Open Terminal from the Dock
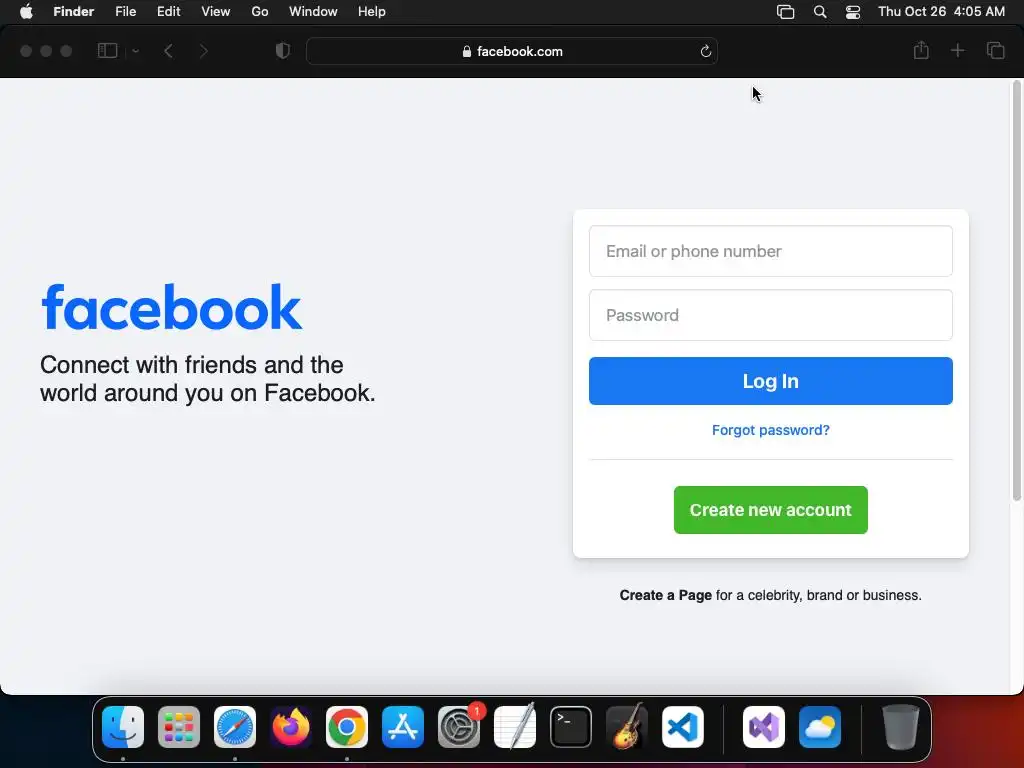This screenshot has height=768, width=1024. pos(571,727)
